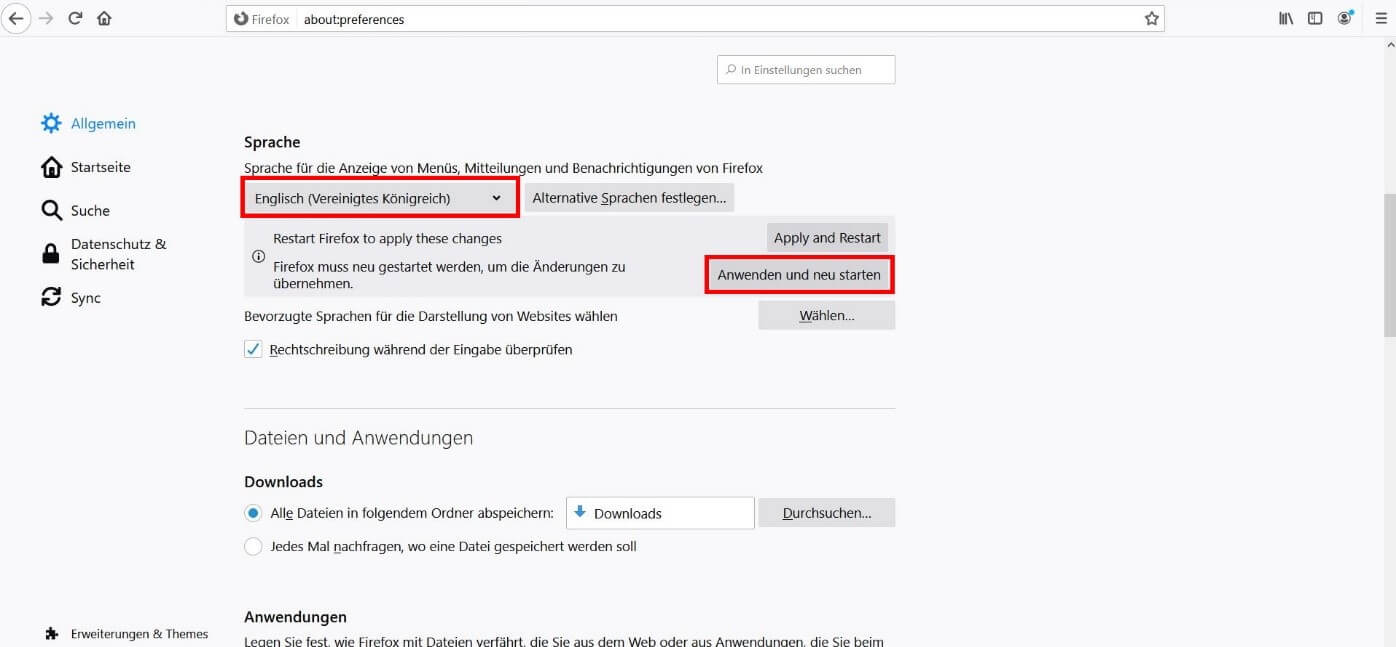Click Anwenden und neu starten button
Screen dimensions: 1396x647
point(799,275)
